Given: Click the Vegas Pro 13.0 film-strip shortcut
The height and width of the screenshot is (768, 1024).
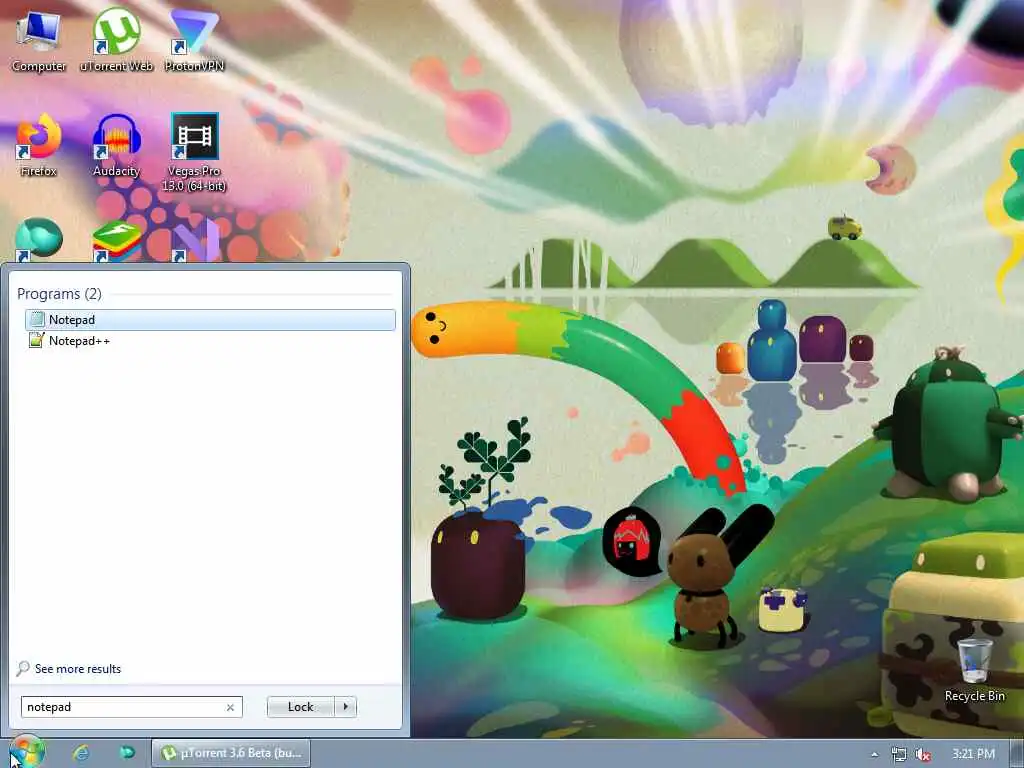Looking at the screenshot, I should click(195, 152).
